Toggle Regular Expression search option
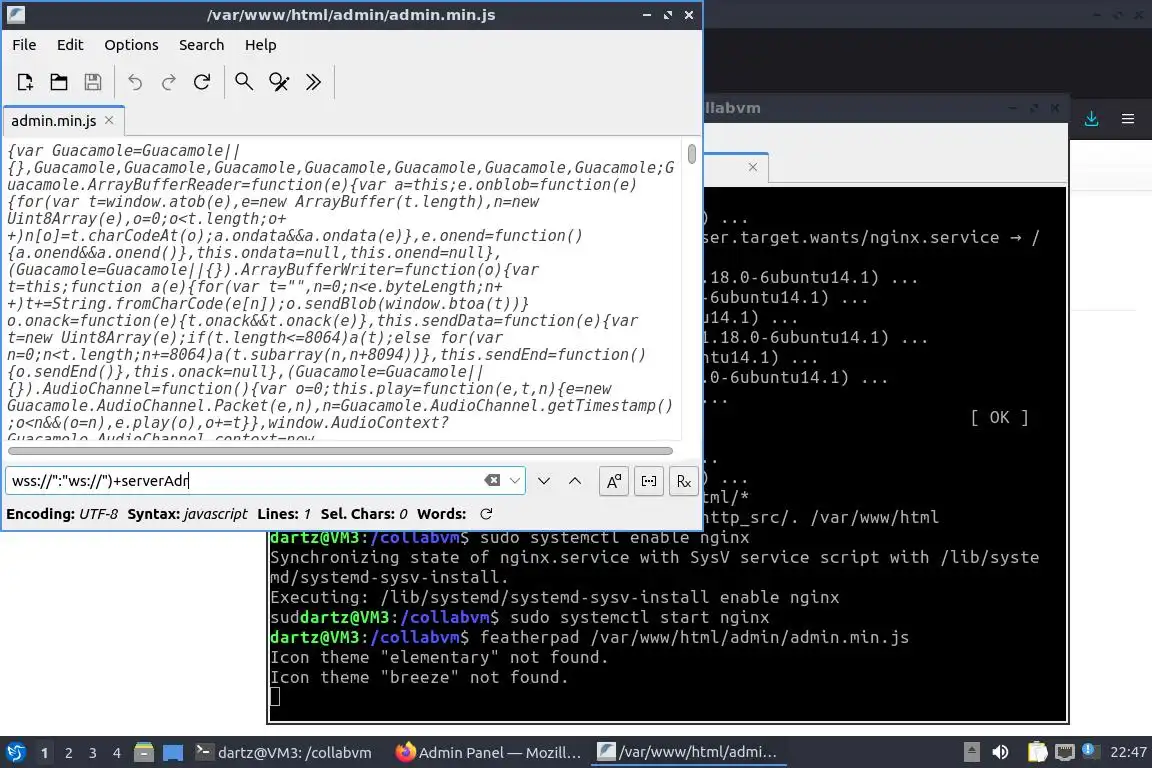 coord(684,481)
